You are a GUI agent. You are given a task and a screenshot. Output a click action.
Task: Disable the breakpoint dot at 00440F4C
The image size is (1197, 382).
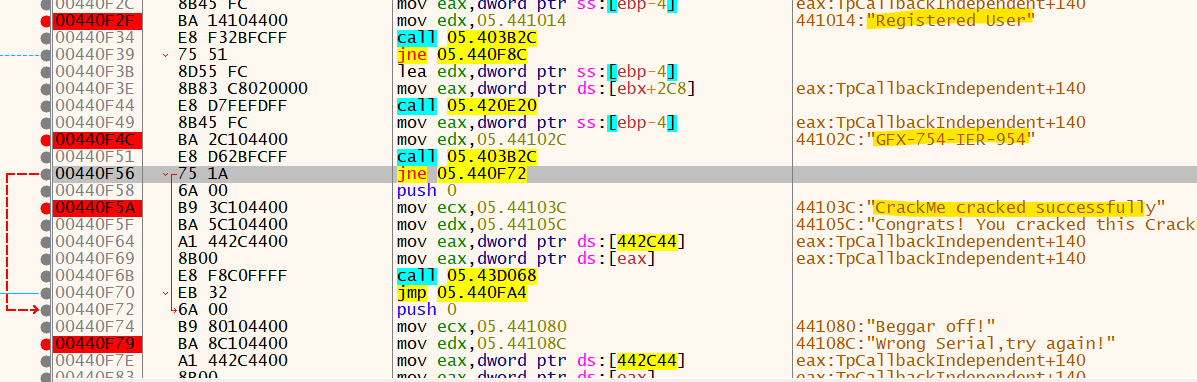46,140
